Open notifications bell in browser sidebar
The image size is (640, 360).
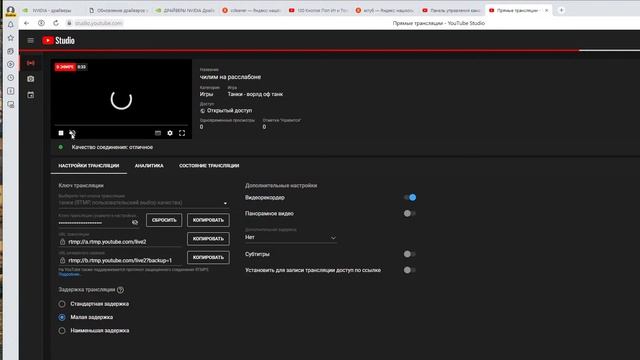tap(11, 25)
